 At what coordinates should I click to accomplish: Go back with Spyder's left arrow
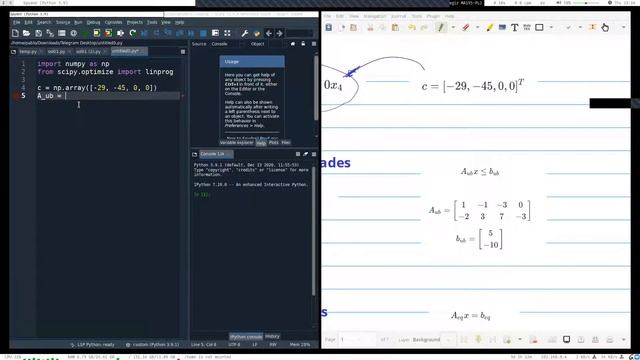pos(269,33)
